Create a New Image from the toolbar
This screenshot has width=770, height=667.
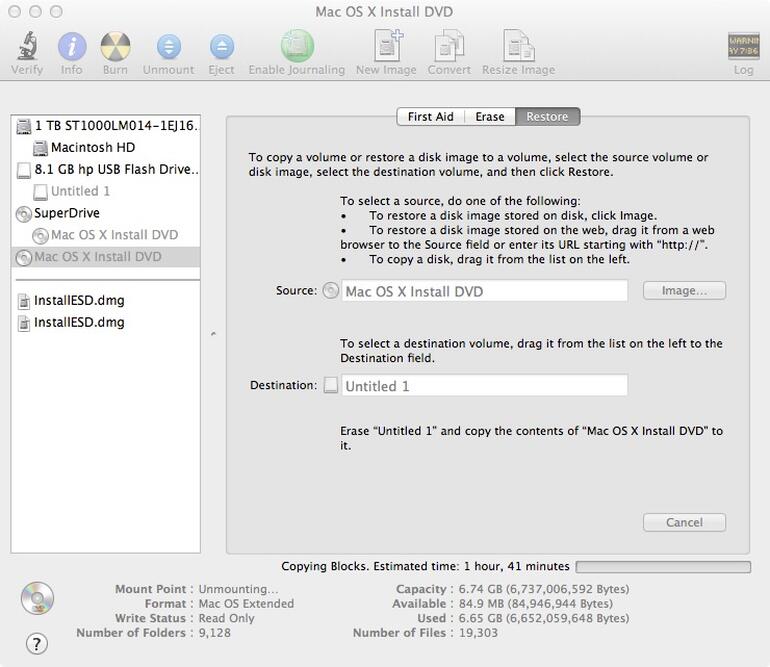[x=386, y=45]
